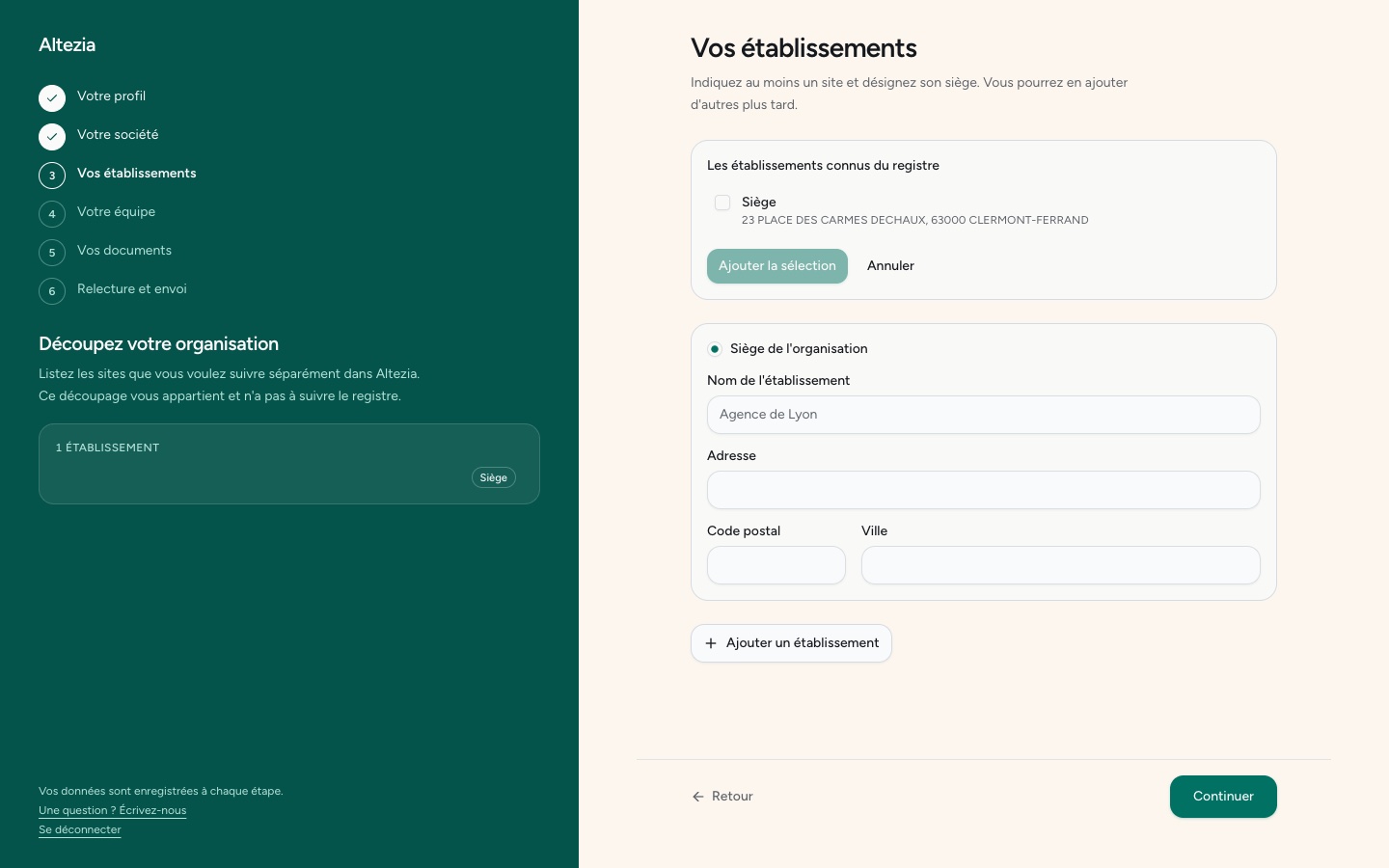Check the Siège registry establishment checkbox
This screenshot has width=1389, height=868.
click(722, 203)
